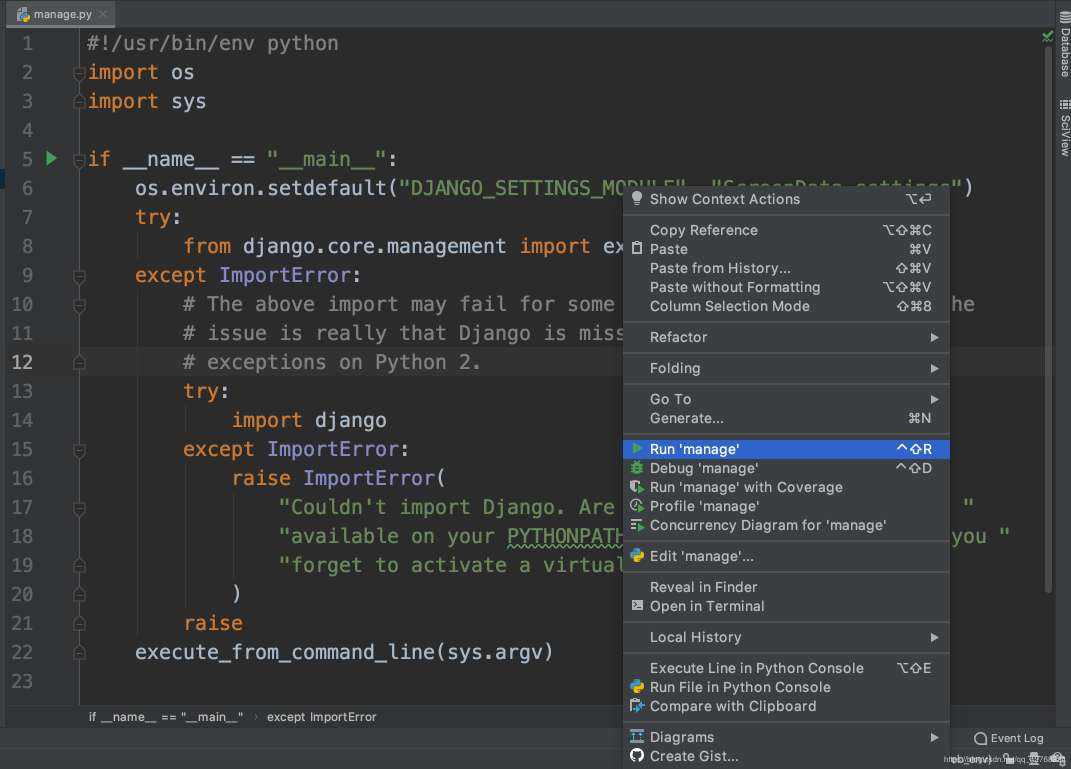This screenshot has height=769, width=1071.
Task: Click the clipboard icon next to Paste
Action: coord(637,249)
